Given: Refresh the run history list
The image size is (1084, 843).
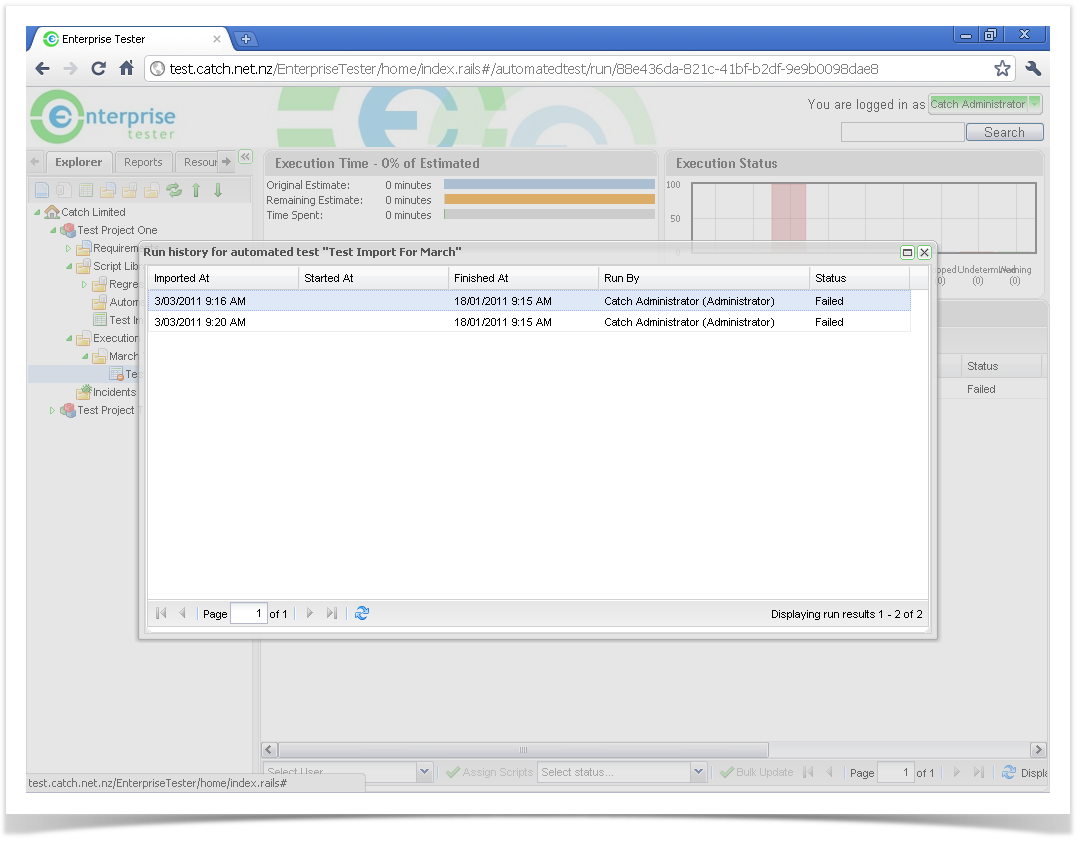Looking at the screenshot, I should pos(362,614).
